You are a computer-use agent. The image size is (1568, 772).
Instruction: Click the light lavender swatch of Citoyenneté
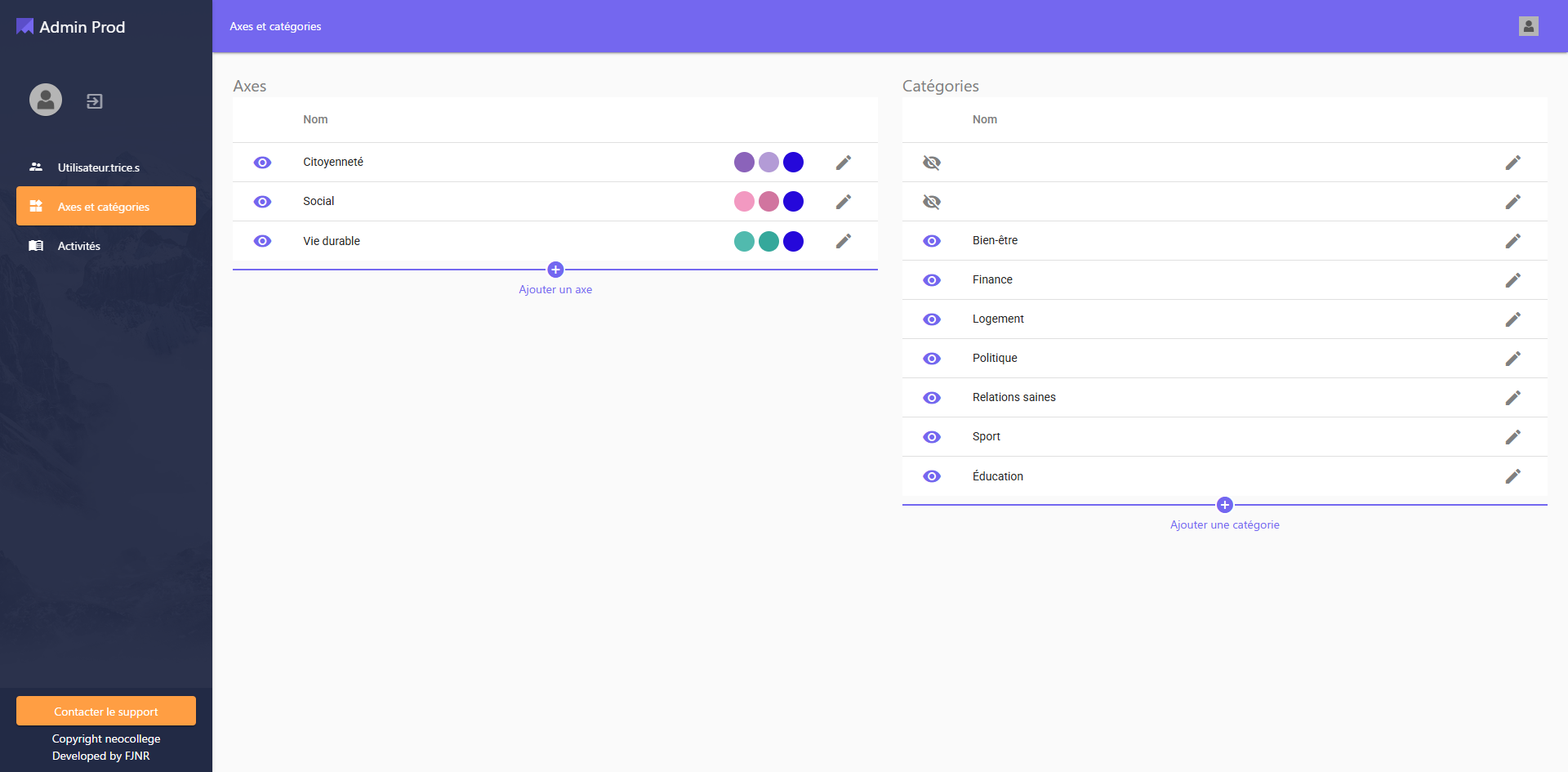coord(768,163)
